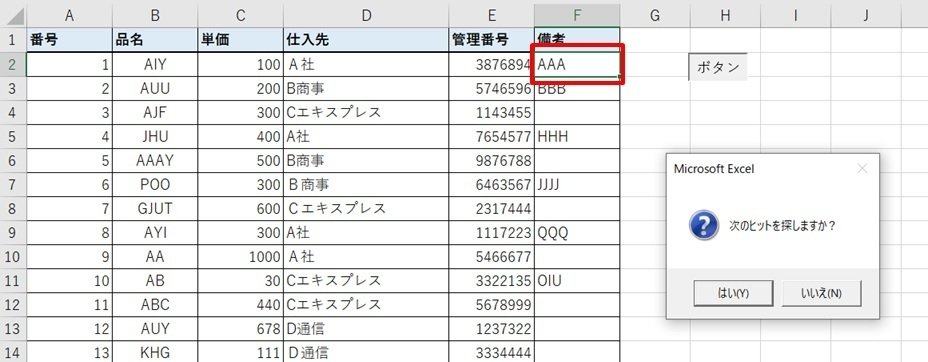The height and width of the screenshot is (362, 928).
Task: Select product name cell KHG
Action: tap(155, 353)
